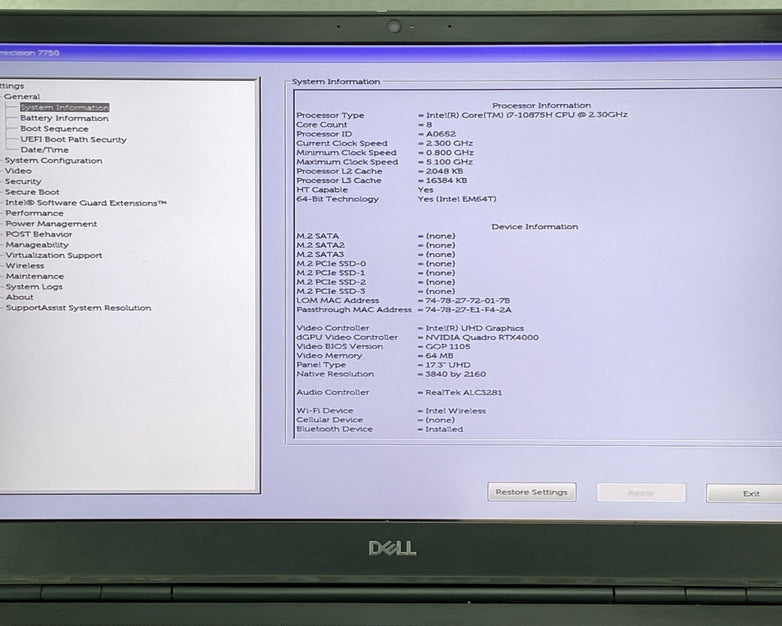Click the Precision 7750 title bar text

[30, 52]
